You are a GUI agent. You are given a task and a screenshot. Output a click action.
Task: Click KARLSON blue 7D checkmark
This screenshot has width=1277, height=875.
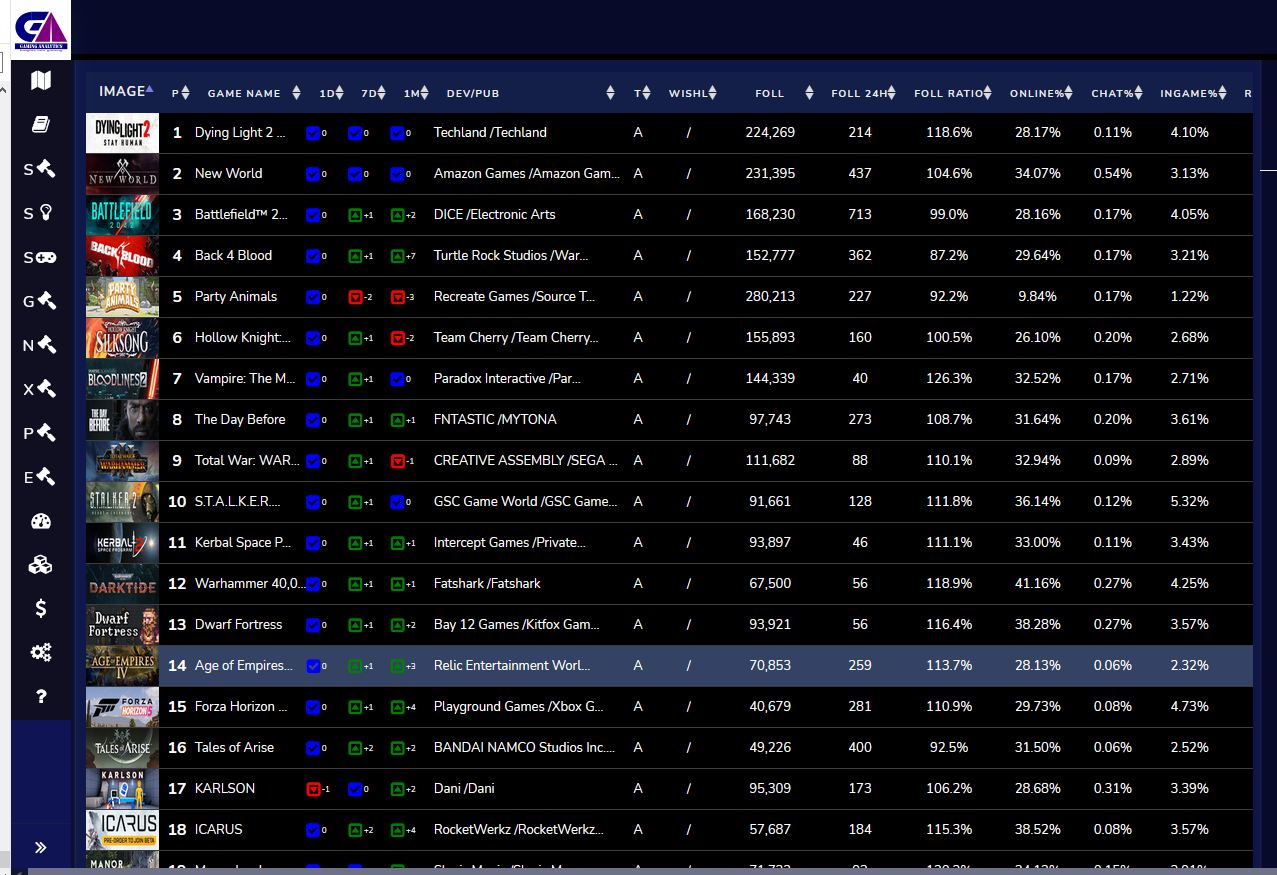click(x=354, y=789)
